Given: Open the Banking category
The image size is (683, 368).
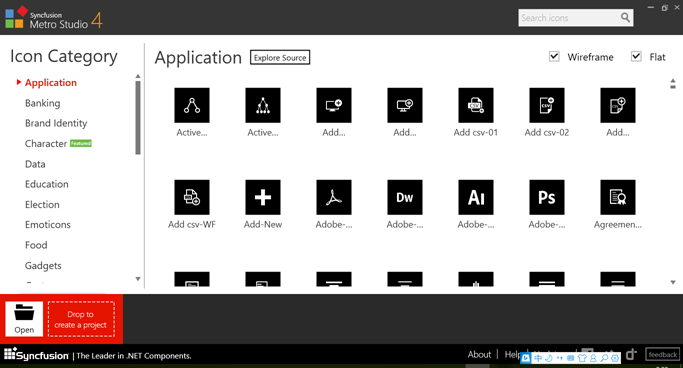Looking at the screenshot, I should click(43, 103).
